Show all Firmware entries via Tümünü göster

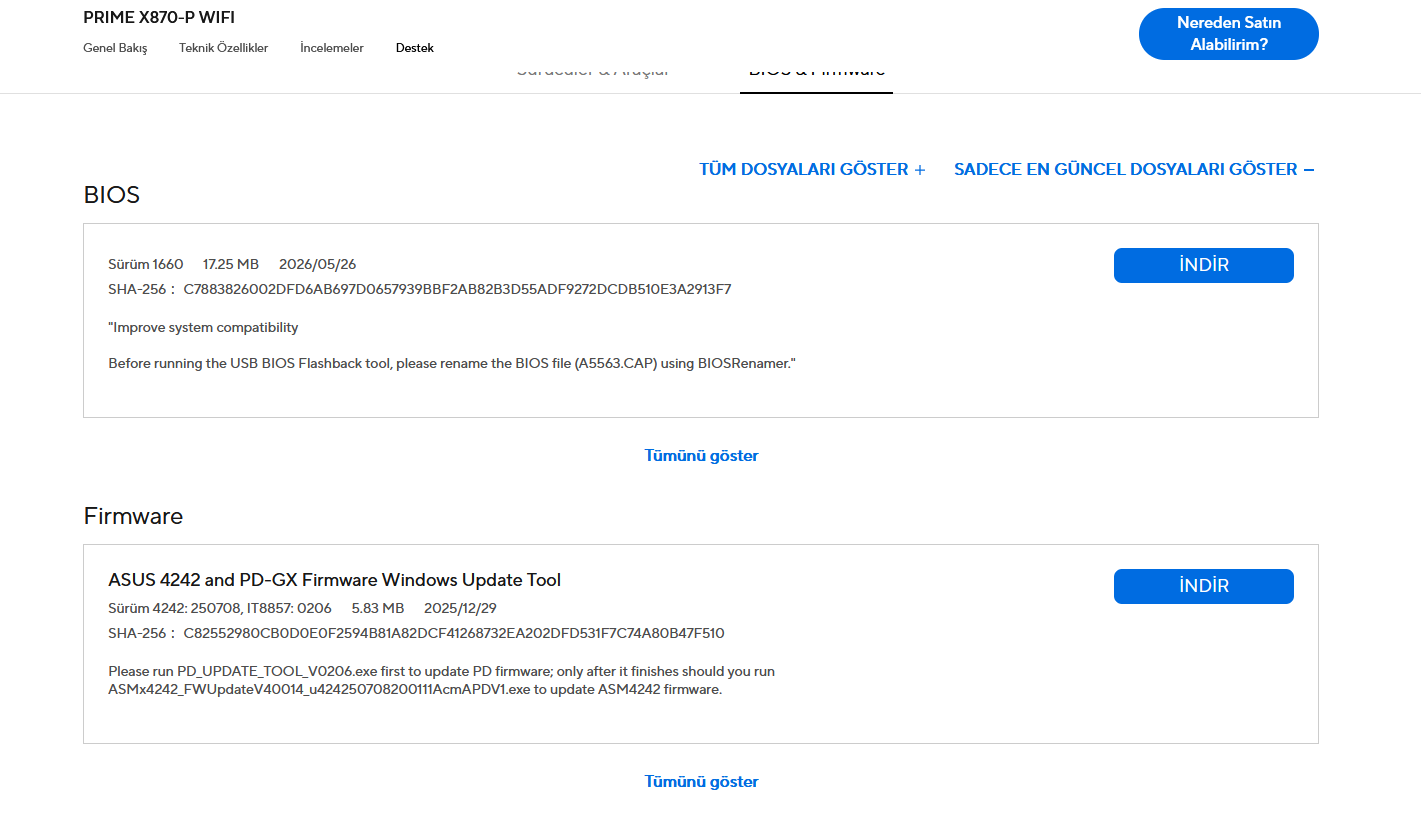(701, 782)
